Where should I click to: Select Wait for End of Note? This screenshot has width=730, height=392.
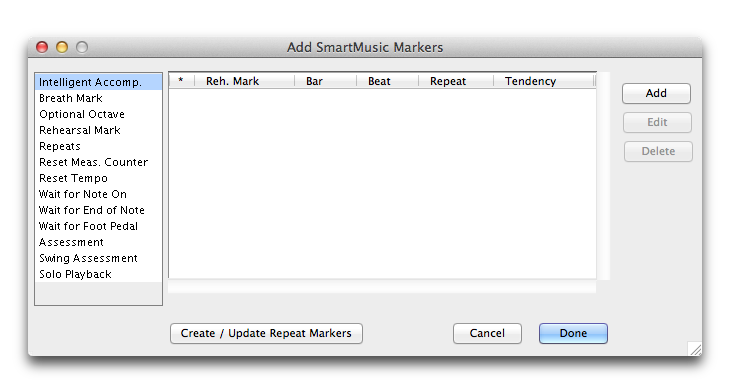pos(98,210)
